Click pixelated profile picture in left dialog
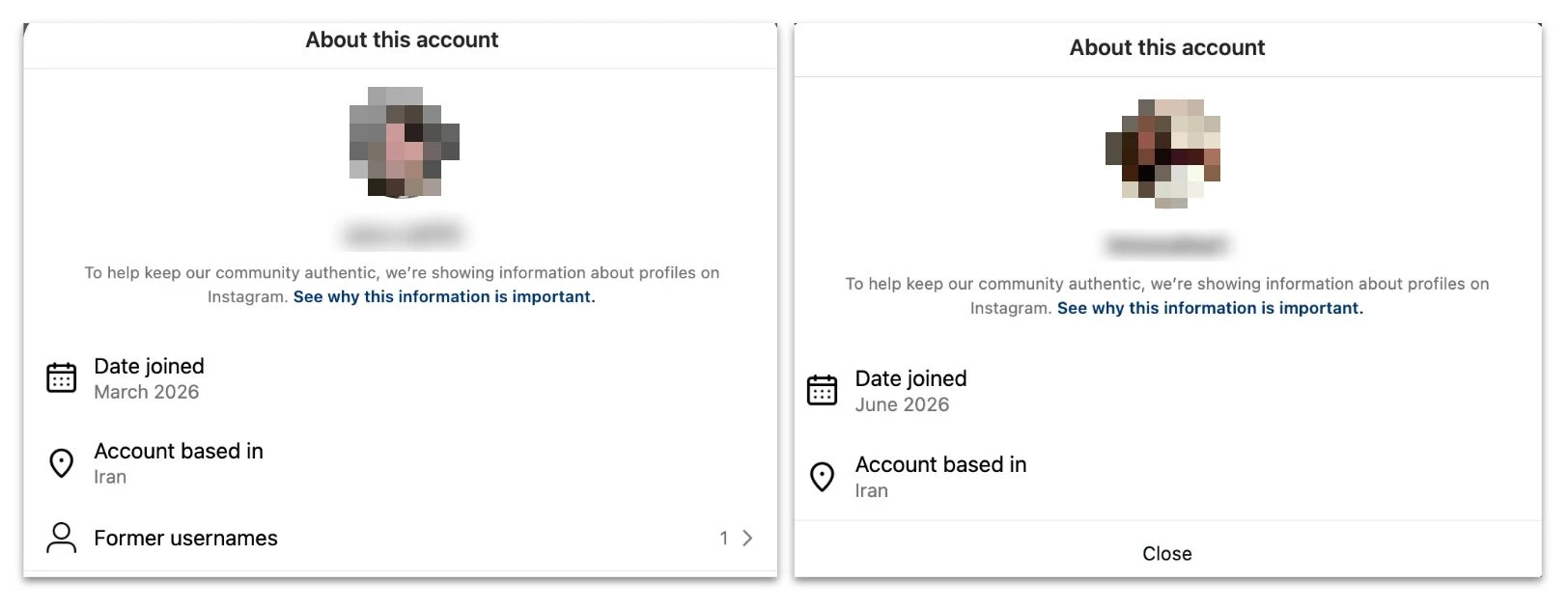Image resolution: width=1568 pixels, height=610 pixels. [404, 142]
